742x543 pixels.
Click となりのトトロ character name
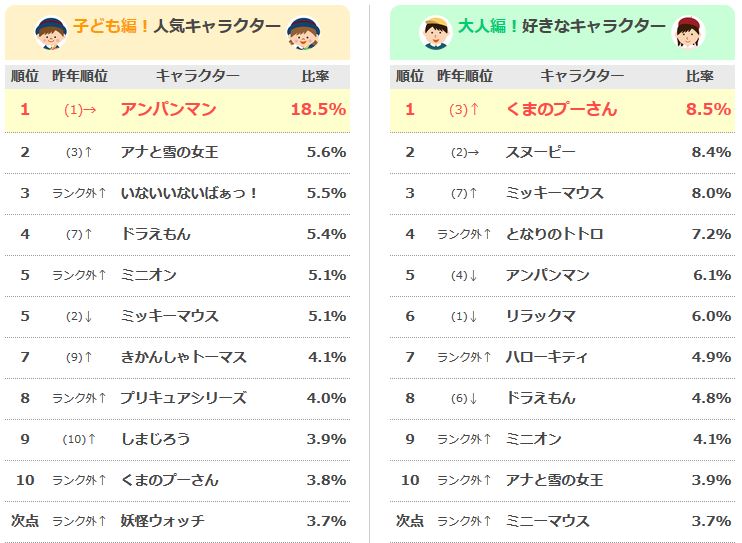coord(554,234)
